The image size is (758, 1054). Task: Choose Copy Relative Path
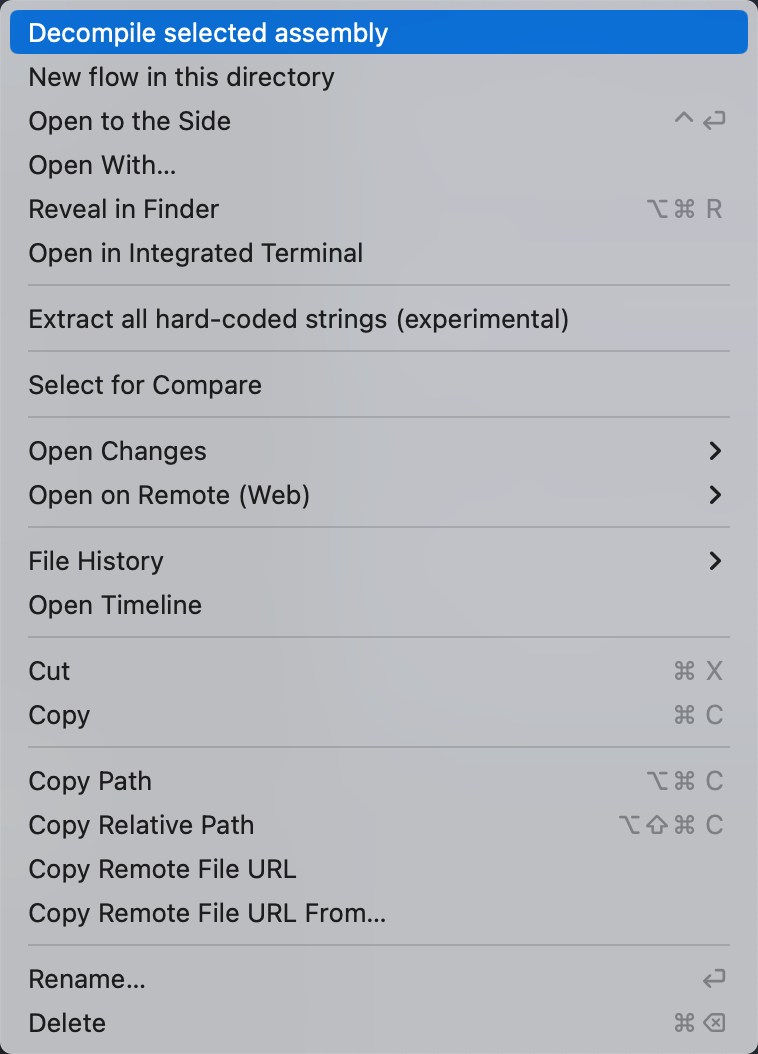(141, 825)
